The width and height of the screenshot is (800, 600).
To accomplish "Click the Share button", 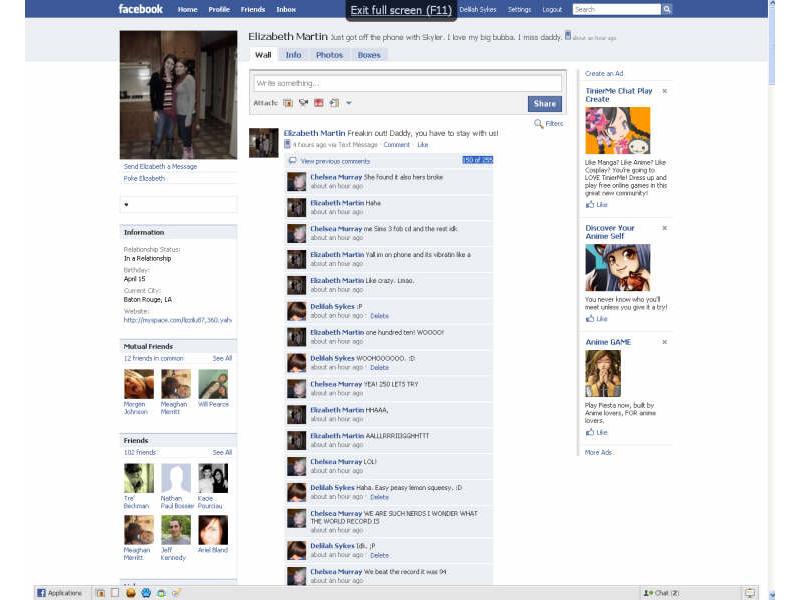I will [545, 103].
